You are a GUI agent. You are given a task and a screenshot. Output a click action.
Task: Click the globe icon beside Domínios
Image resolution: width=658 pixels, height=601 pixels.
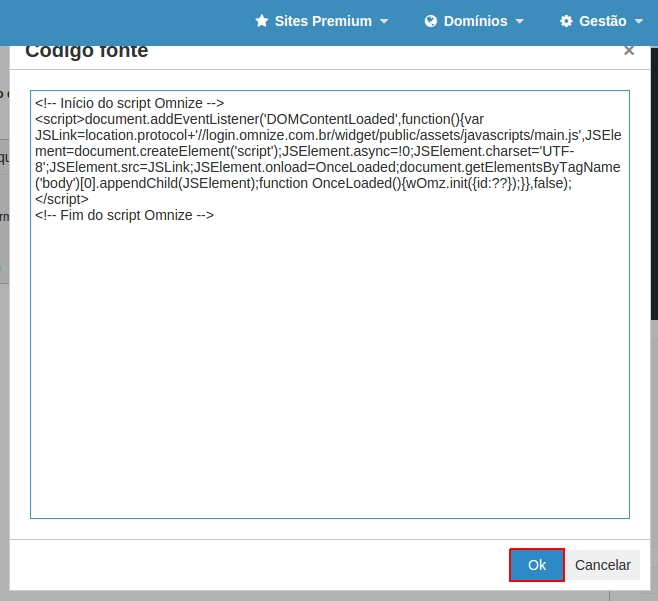click(x=431, y=21)
